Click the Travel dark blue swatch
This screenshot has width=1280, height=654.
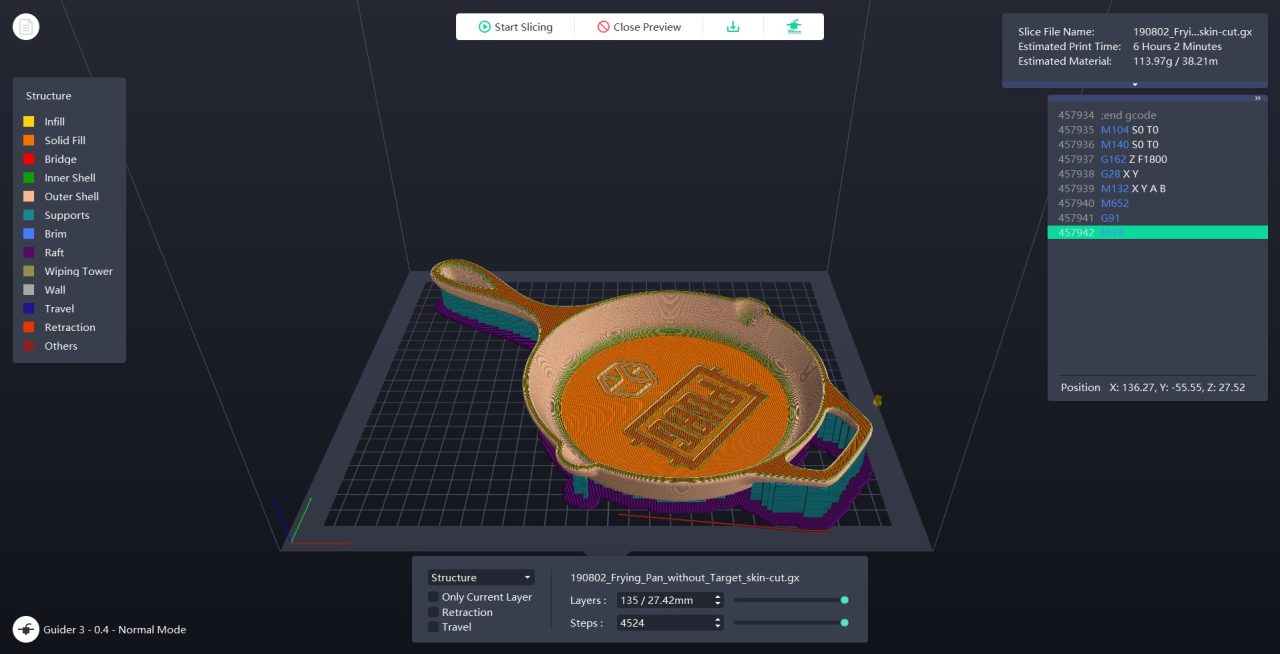pos(28,309)
